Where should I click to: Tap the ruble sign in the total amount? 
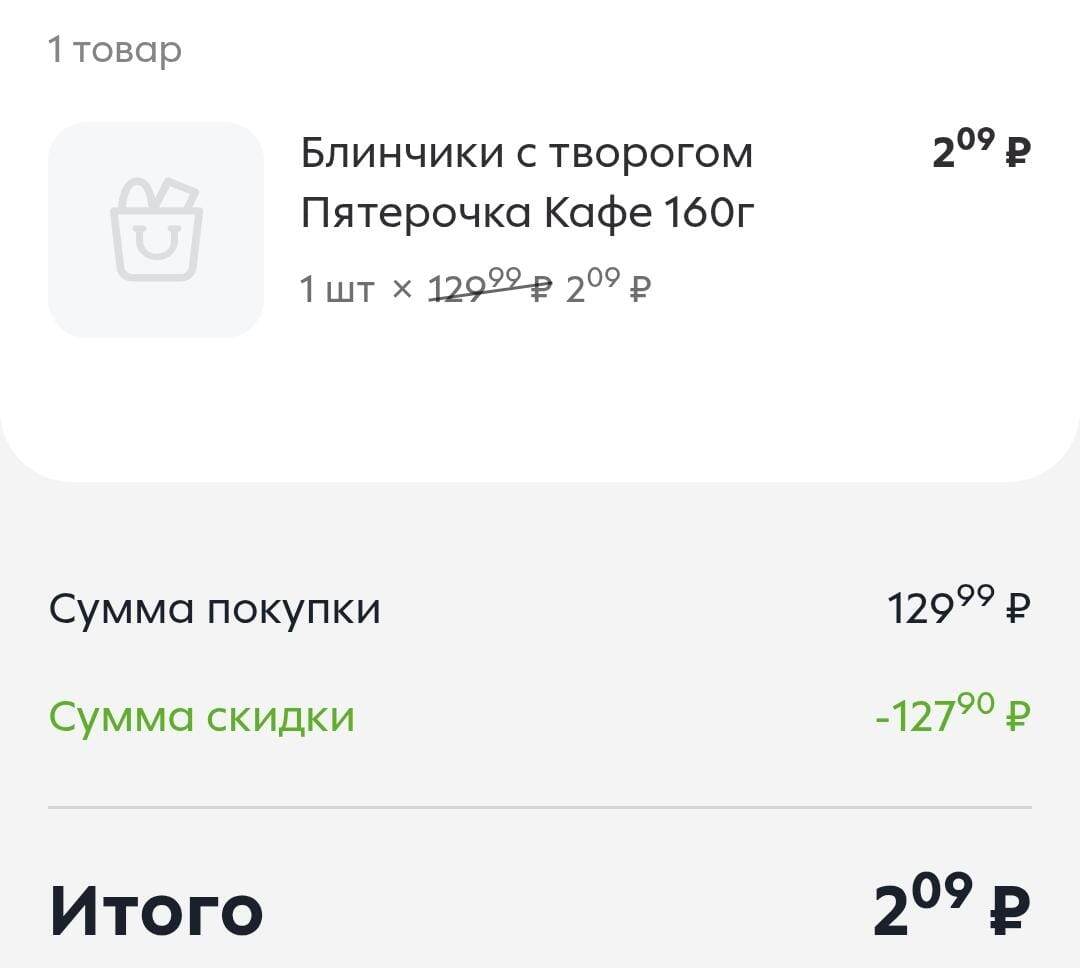(x=1010, y=912)
